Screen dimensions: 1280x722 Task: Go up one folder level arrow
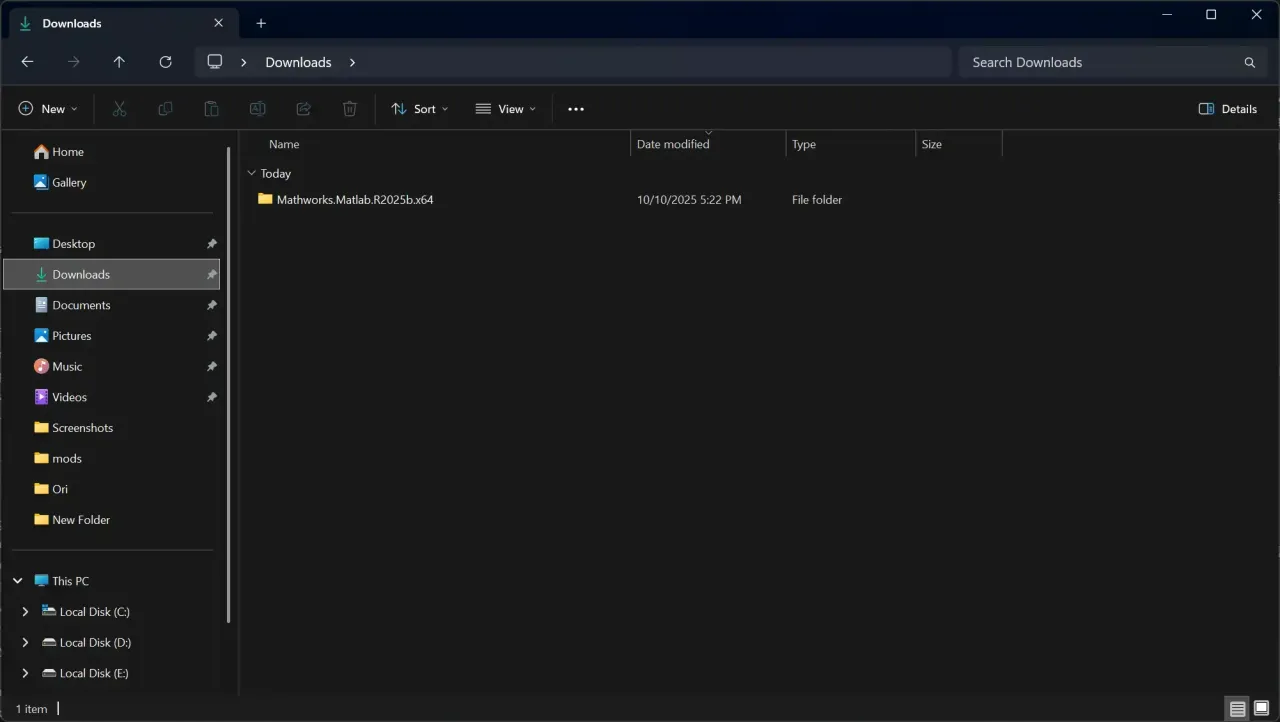[x=119, y=62]
